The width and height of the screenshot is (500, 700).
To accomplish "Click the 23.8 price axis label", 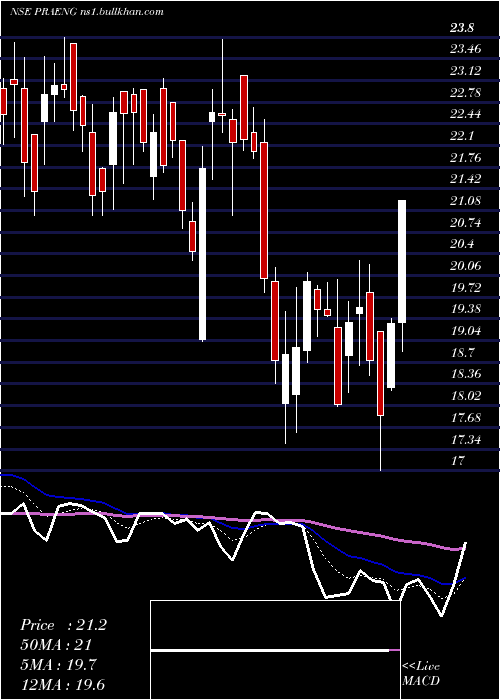I will coord(461,29).
